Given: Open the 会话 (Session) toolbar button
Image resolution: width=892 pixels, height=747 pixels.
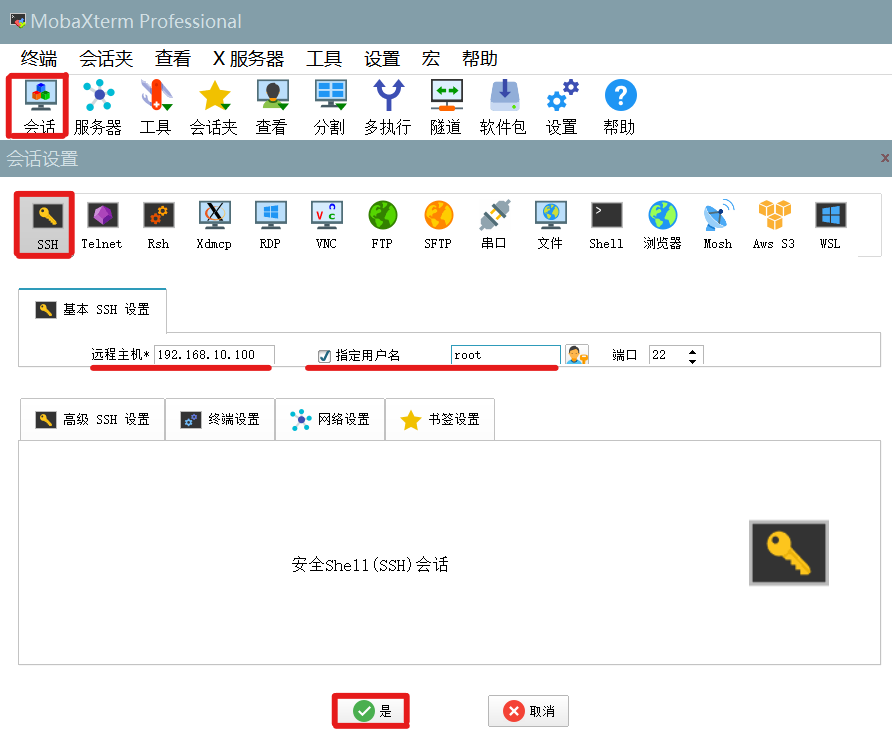Looking at the screenshot, I should coord(40,107).
